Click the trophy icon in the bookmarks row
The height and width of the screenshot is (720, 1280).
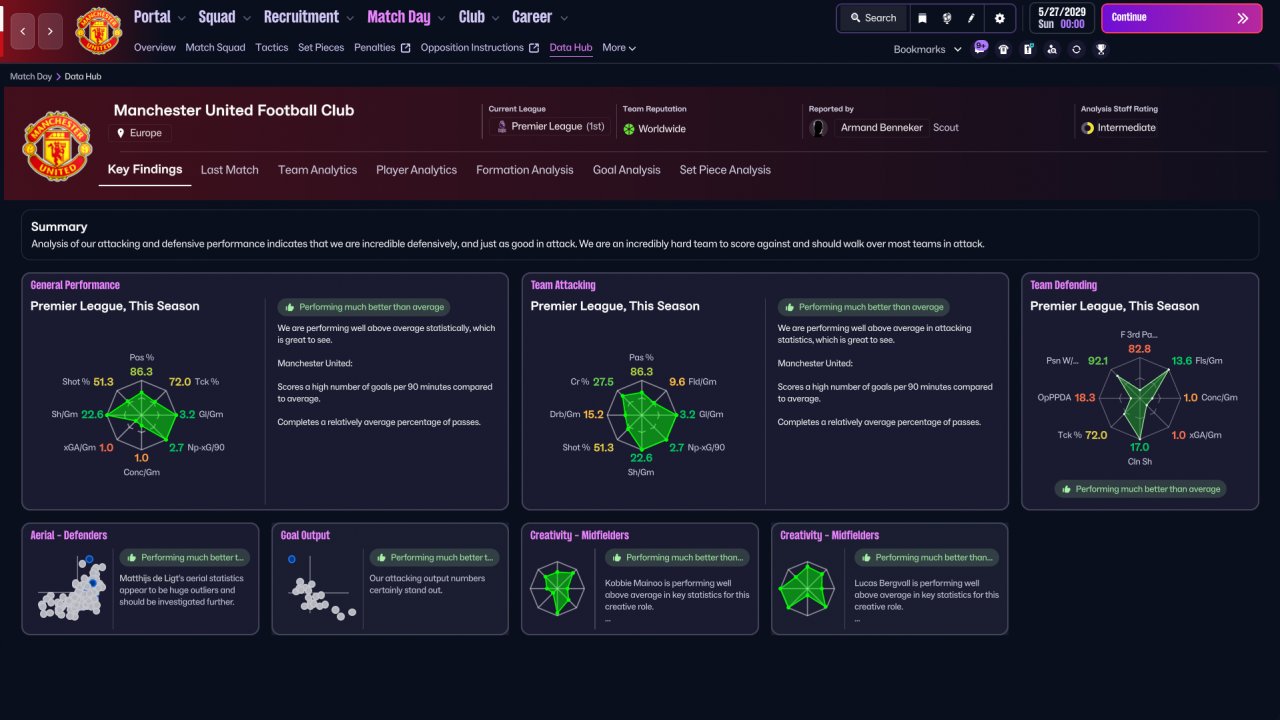coord(1101,49)
